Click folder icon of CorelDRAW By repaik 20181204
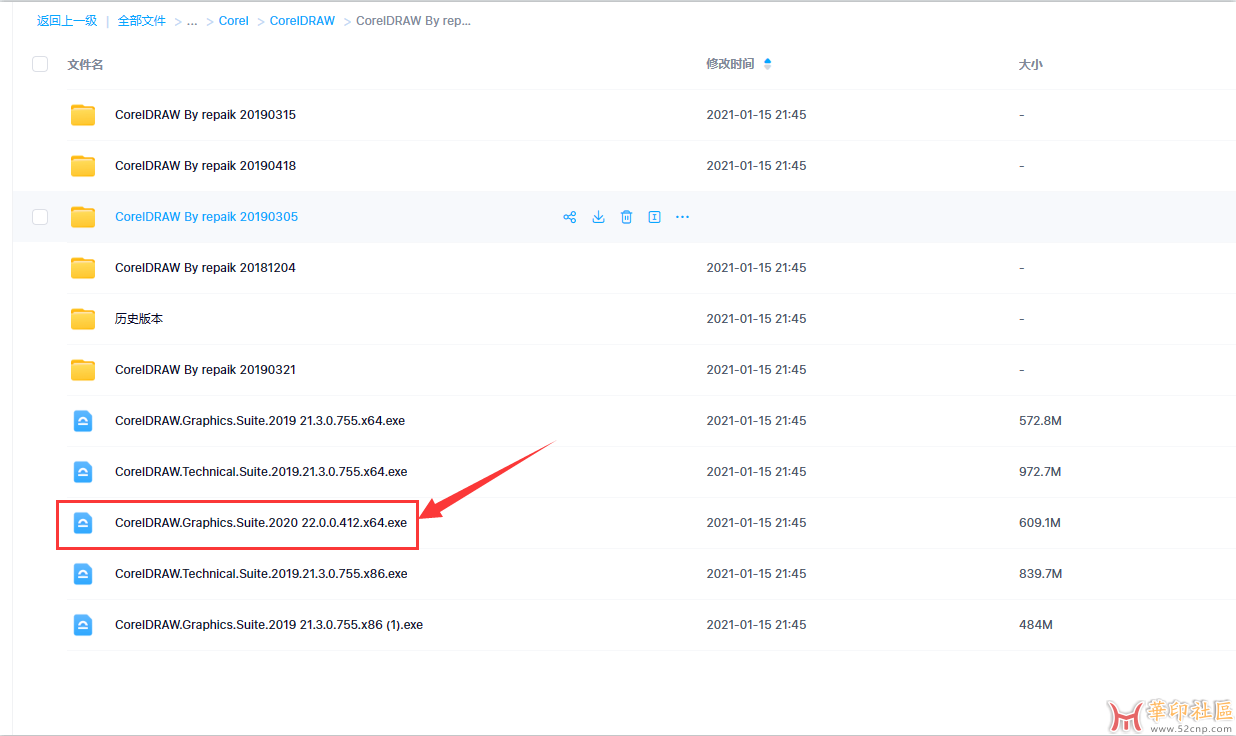This screenshot has width=1236, height=736. 83,268
